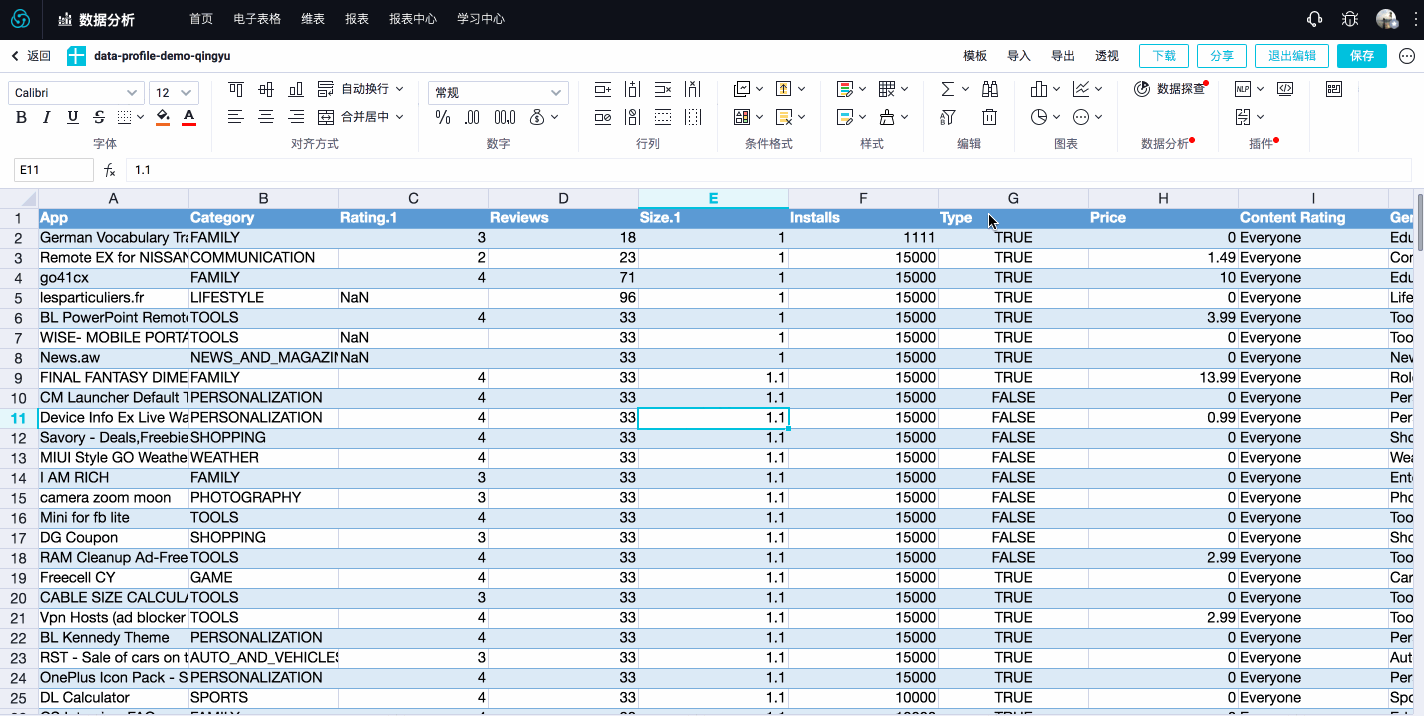Click the NLP plugin icon

(x=1243, y=89)
